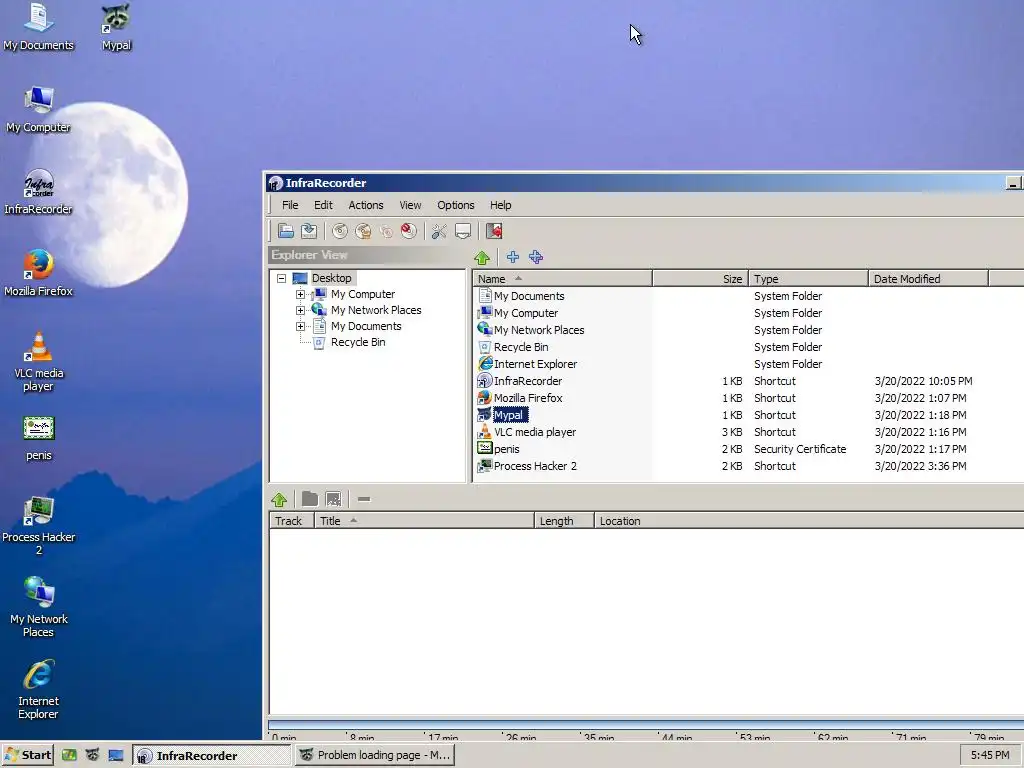Select the My Documents desktop icon

39,27
